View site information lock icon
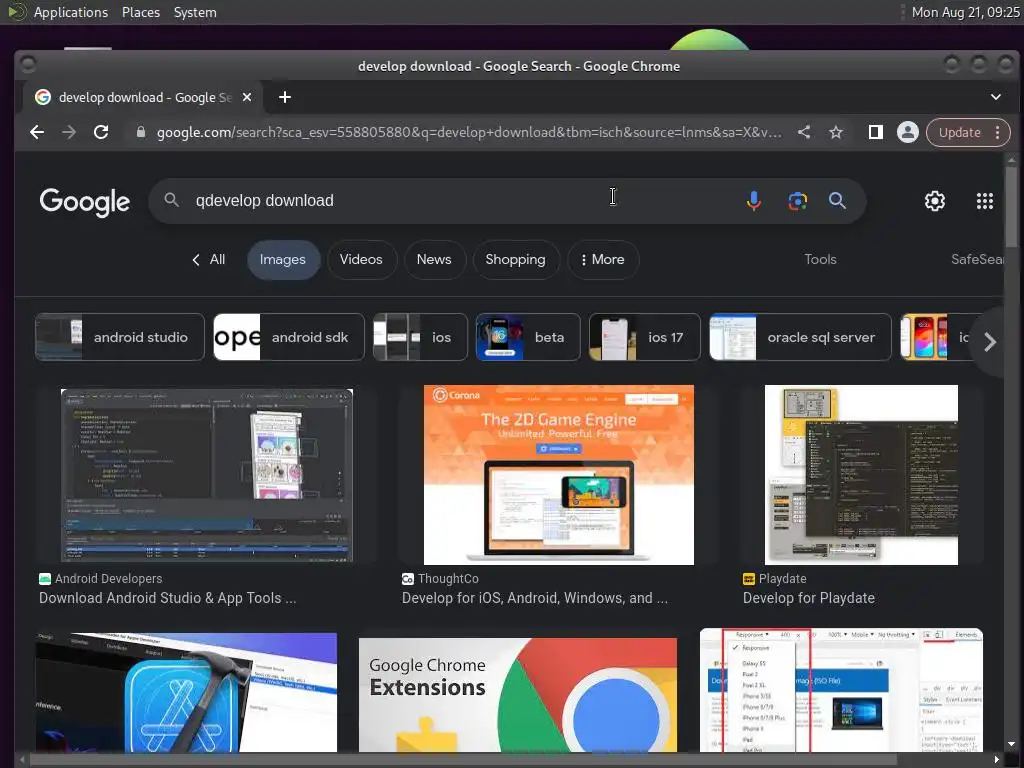 pos(140,133)
